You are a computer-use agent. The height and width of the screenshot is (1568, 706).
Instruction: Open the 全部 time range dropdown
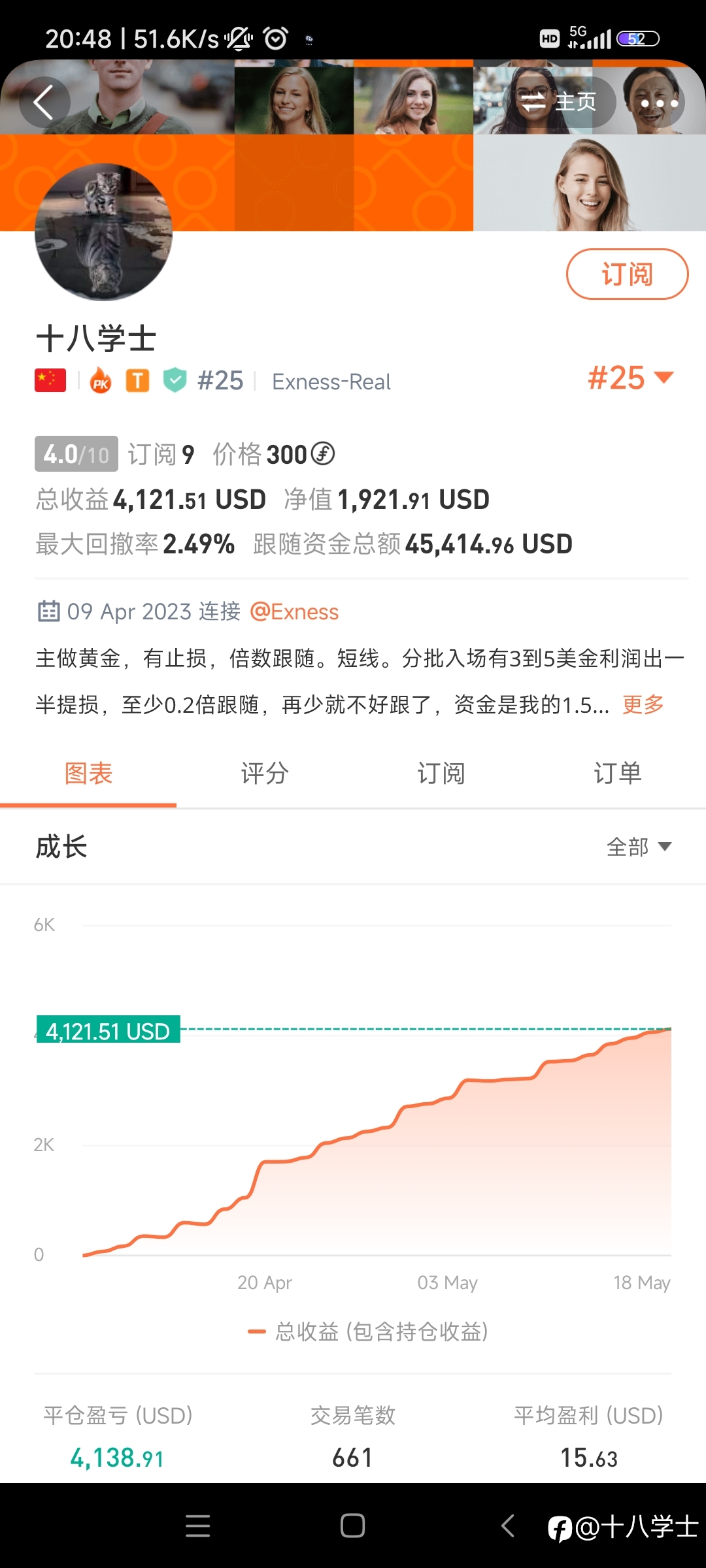(639, 847)
